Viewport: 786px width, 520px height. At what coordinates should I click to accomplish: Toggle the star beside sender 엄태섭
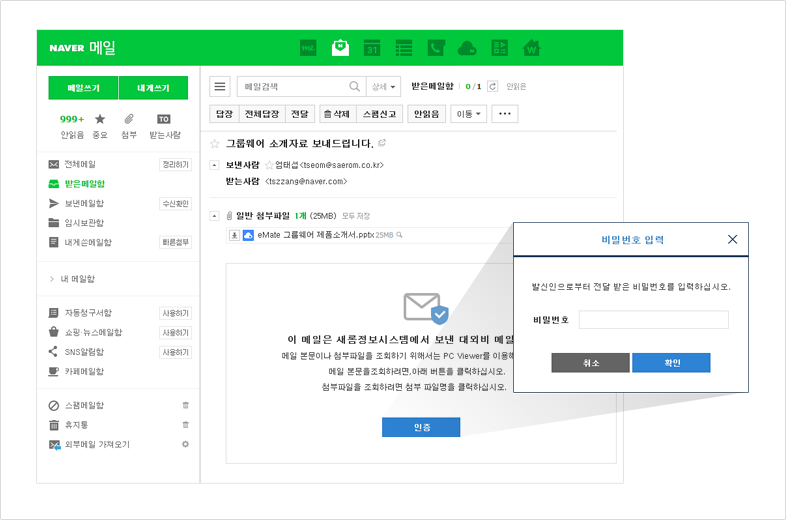pyautogui.click(x=269, y=165)
